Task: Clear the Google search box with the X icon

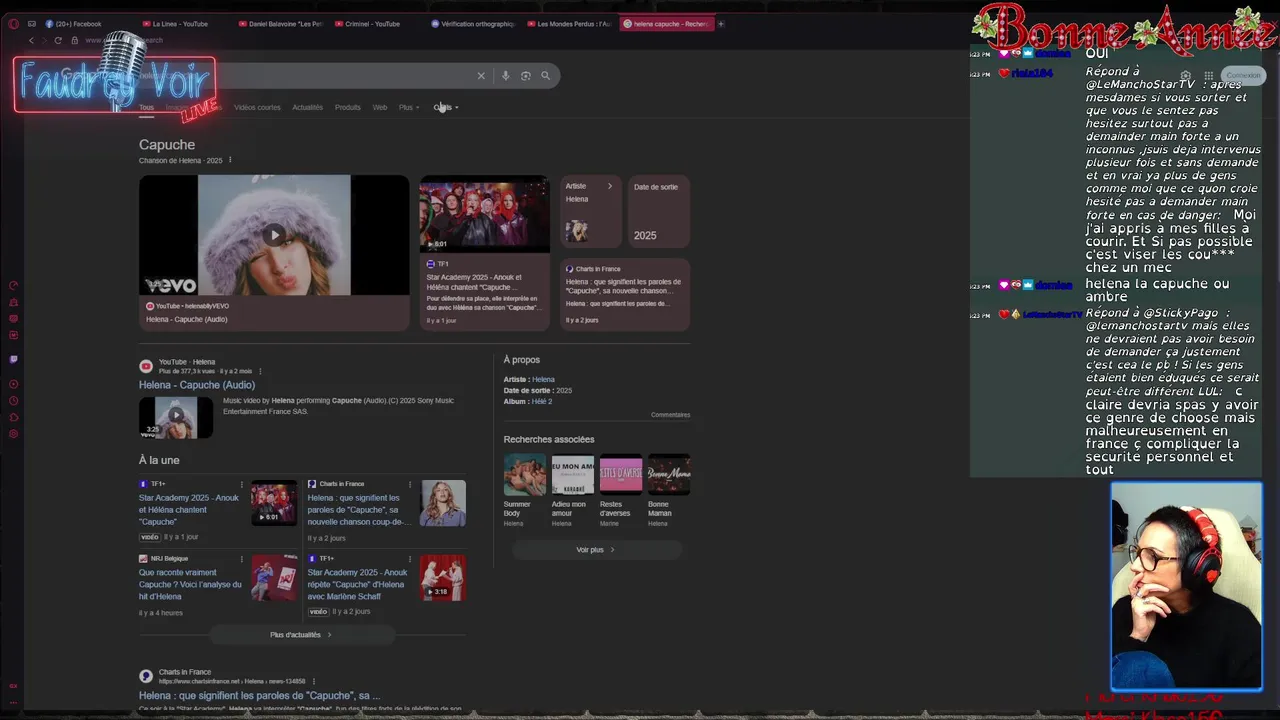Action: [x=481, y=75]
